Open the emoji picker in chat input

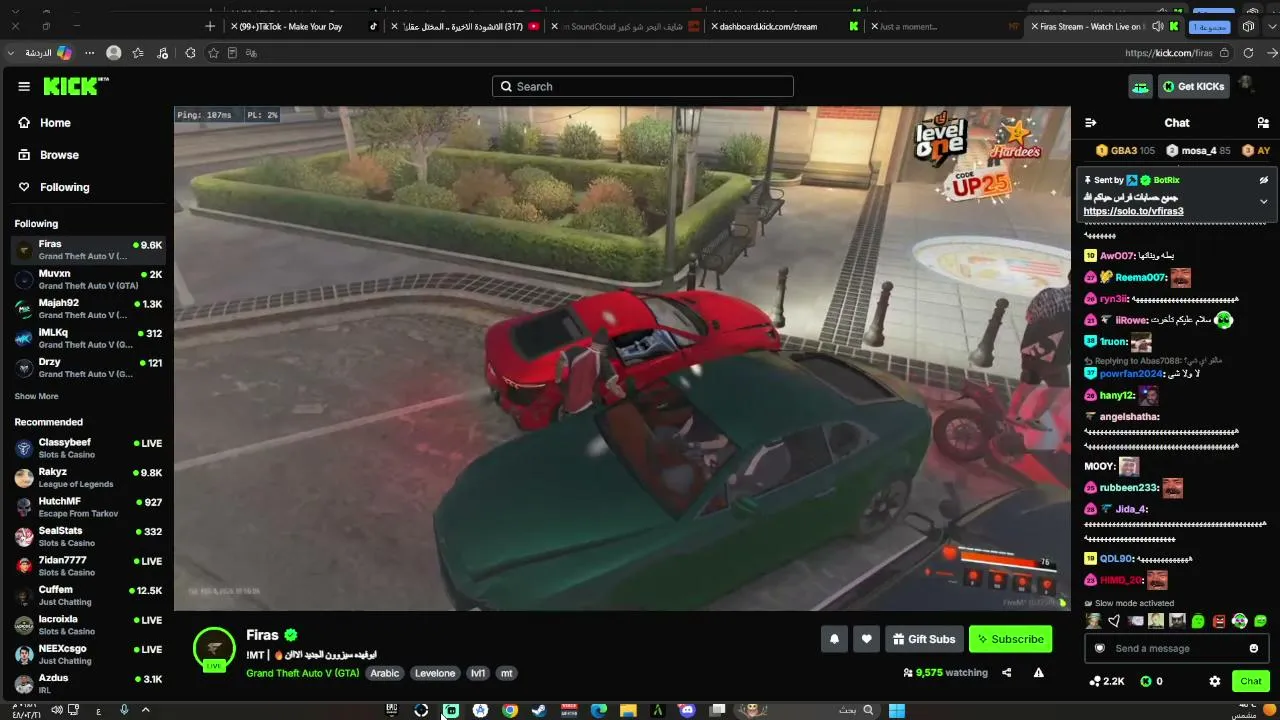(x=1254, y=649)
